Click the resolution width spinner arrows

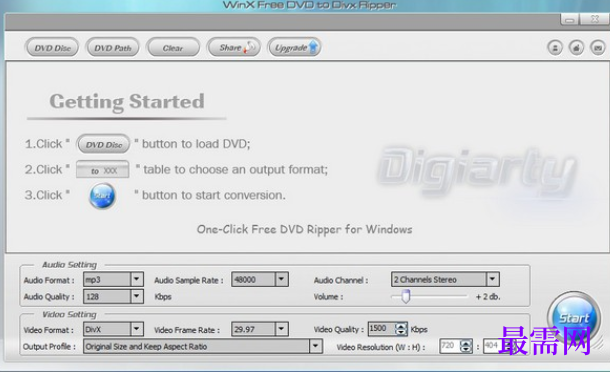click(x=466, y=346)
